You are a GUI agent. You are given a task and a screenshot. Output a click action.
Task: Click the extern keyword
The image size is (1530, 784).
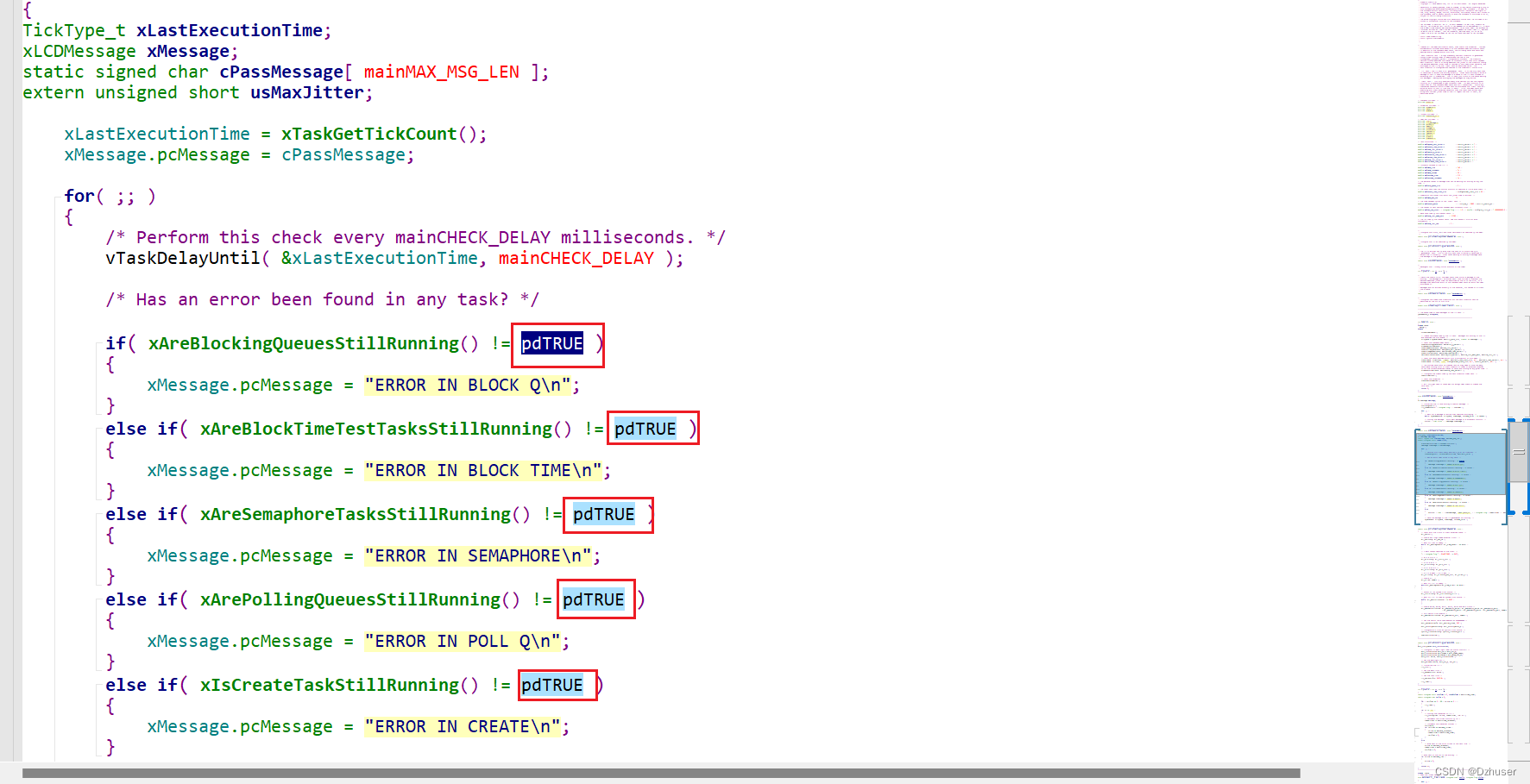coord(54,92)
